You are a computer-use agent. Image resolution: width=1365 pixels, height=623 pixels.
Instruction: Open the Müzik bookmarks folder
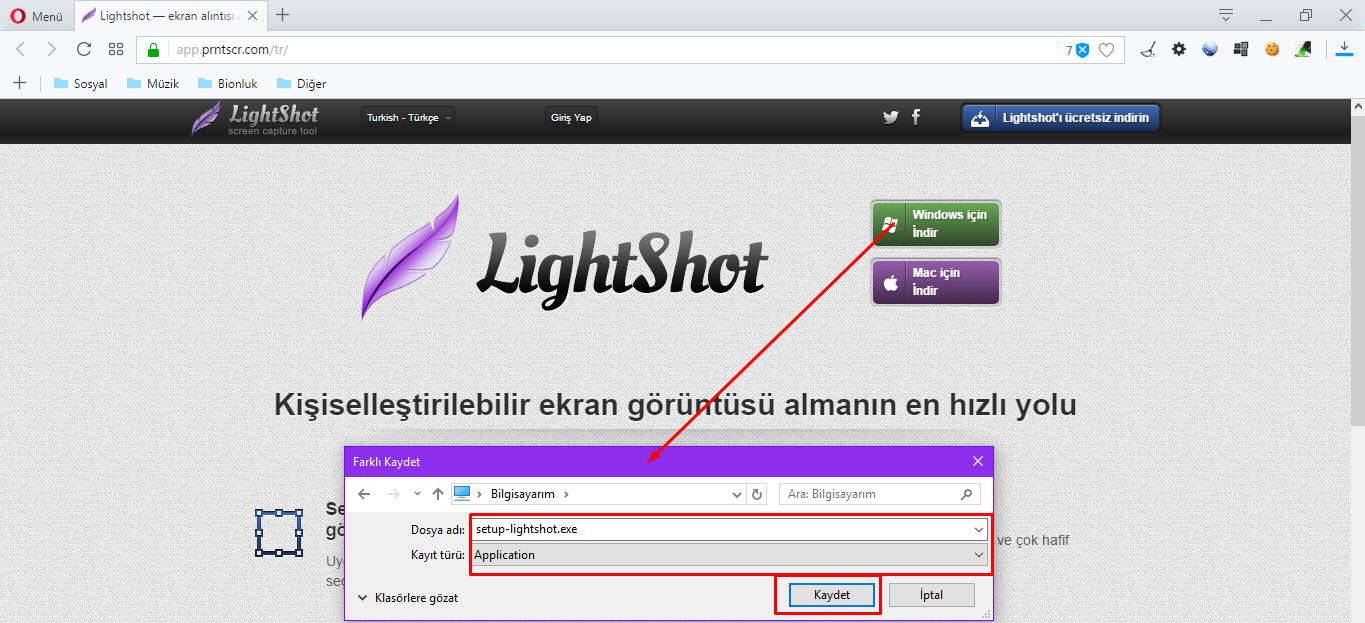[153, 84]
